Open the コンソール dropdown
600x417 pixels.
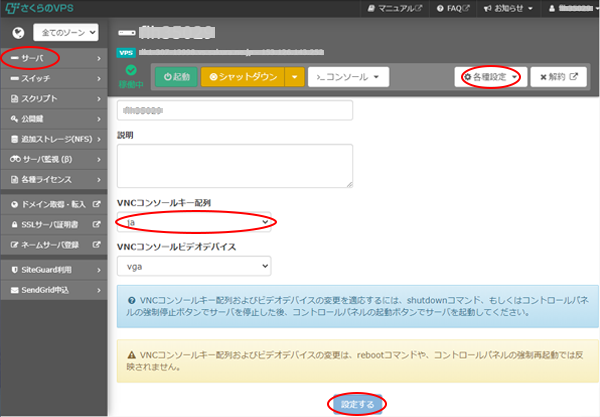(x=348, y=77)
